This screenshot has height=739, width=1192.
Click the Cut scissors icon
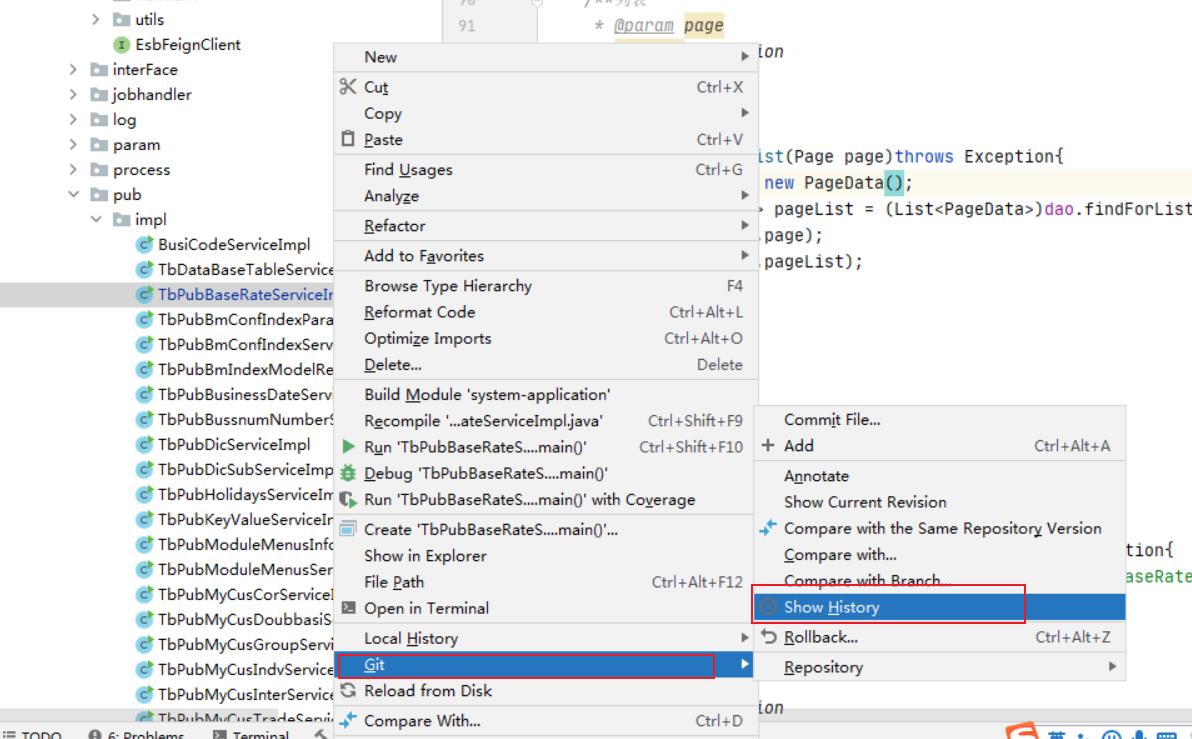coord(347,87)
